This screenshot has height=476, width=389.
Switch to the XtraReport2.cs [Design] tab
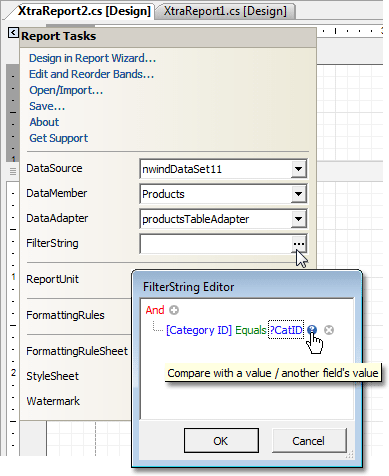pyautogui.click(x=84, y=11)
